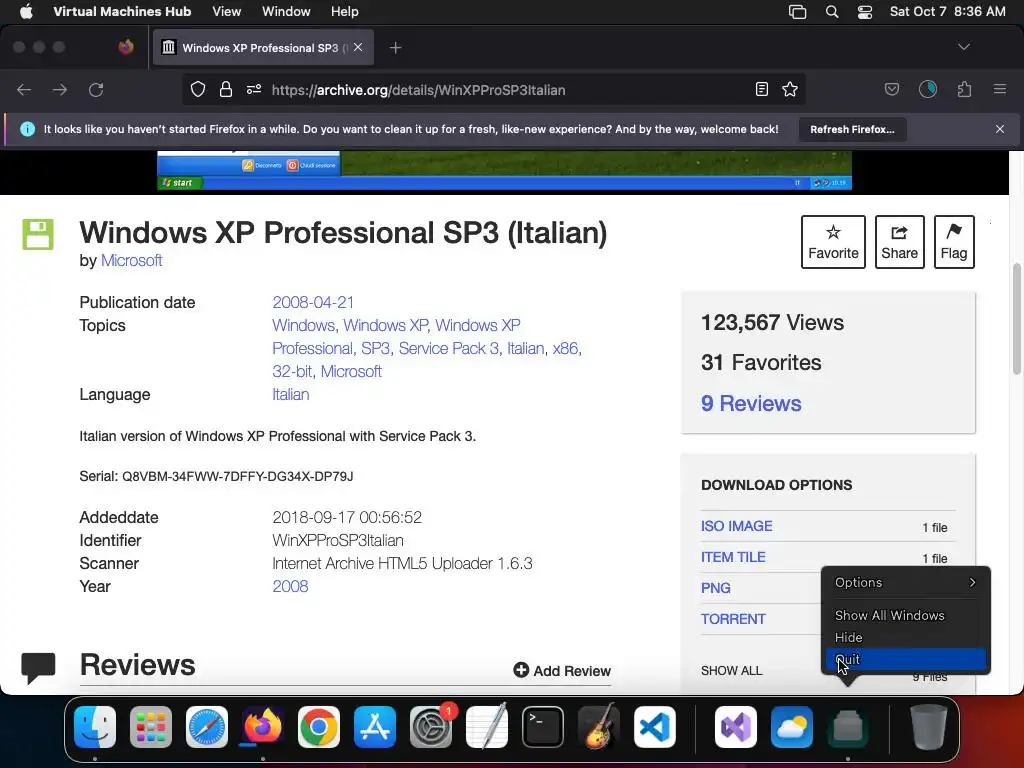This screenshot has height=768, width=1024.
Task: Close the Windows XP Professional SP3 tab
Action: point(358,47)
